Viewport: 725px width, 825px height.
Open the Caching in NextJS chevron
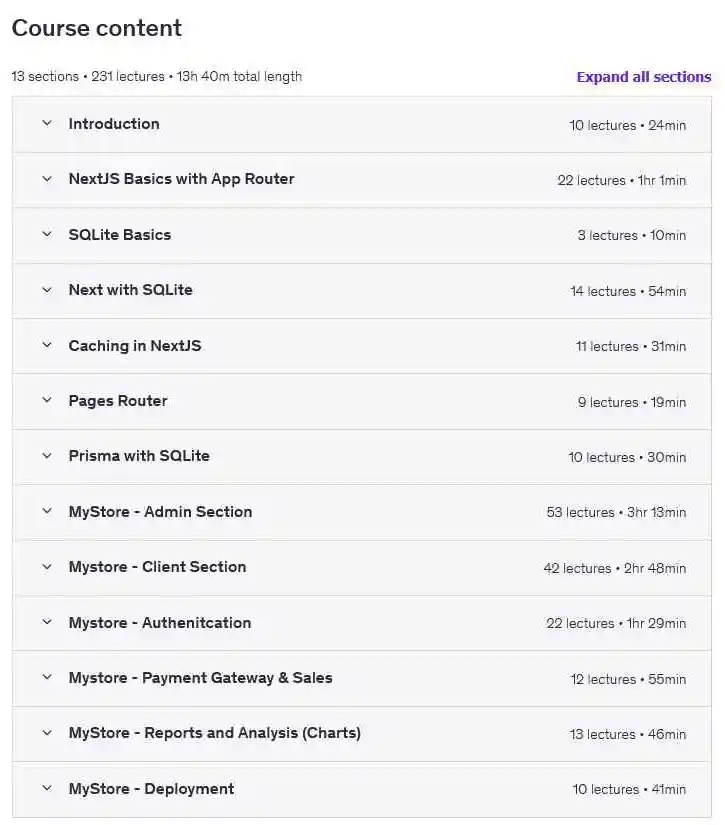(46, 346)
